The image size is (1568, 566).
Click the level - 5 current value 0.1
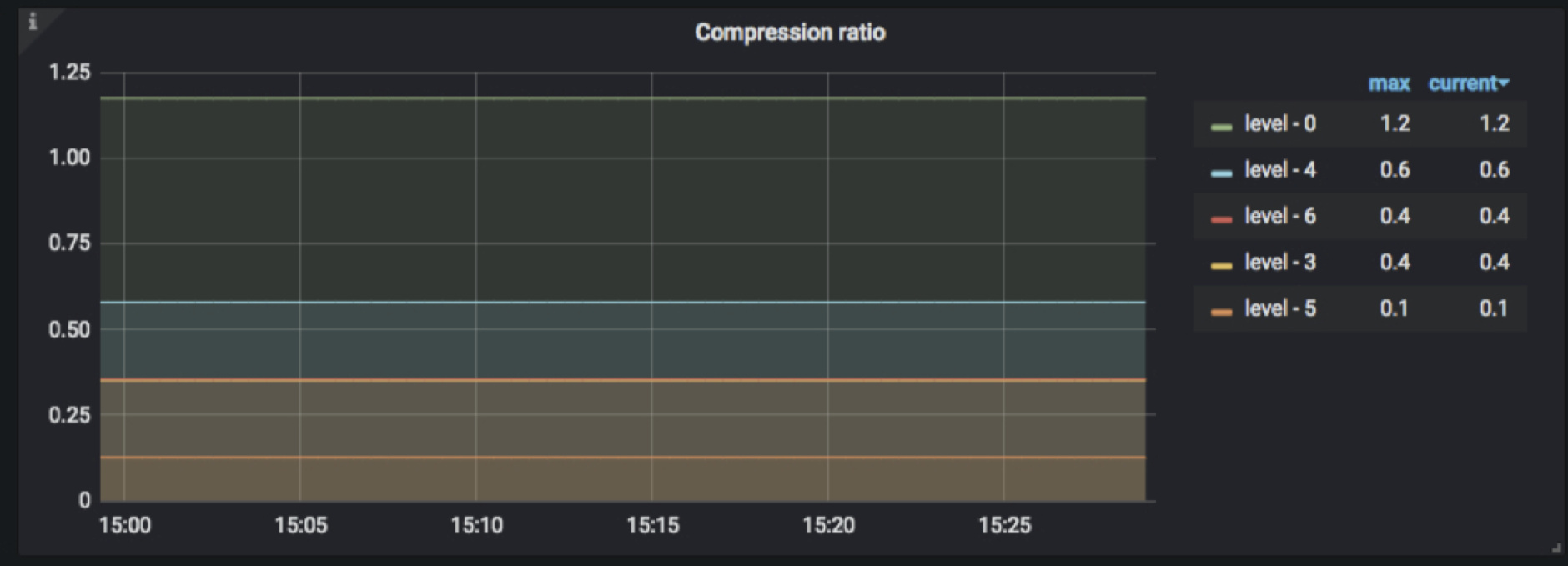pyautogui.click(x=1494, y=309)
